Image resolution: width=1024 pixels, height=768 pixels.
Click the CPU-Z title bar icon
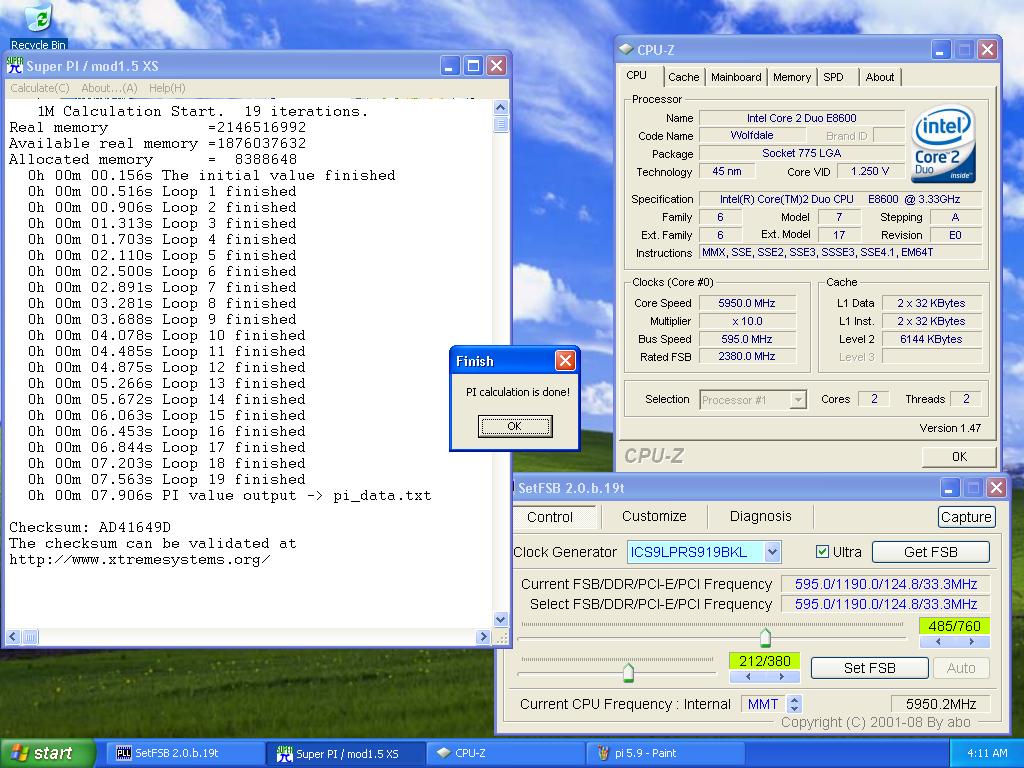[626, 50]
